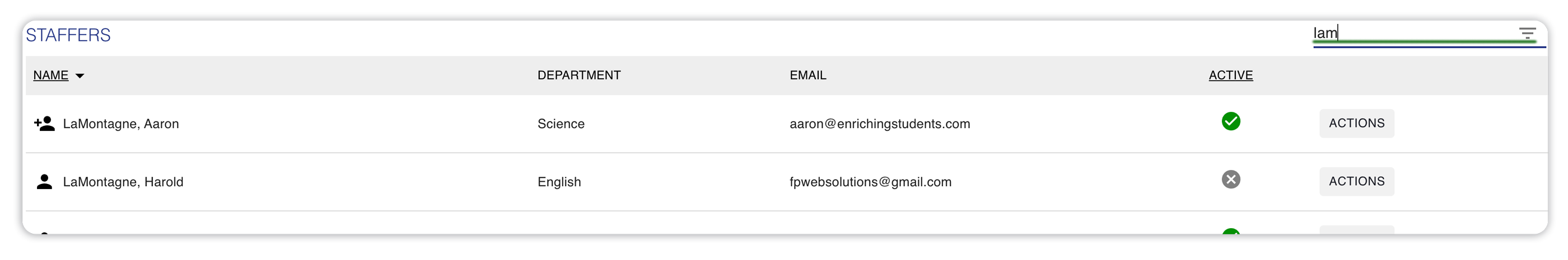This screenshot has height=260, width=1568.
Task: Click the search field containing 'lam'
Action: (x=1412, y=34)
